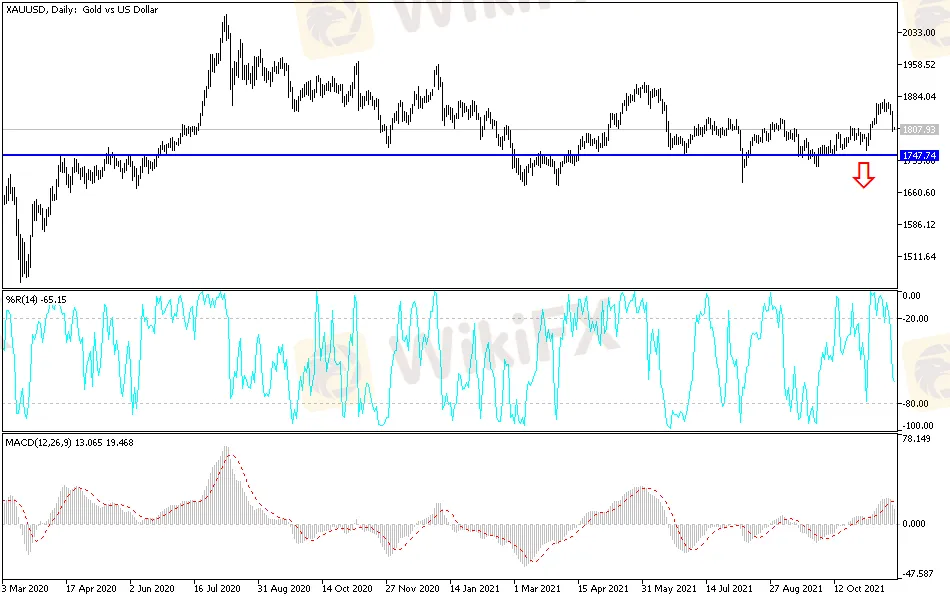Select the %R(14) indicator label

coord(35,299)
